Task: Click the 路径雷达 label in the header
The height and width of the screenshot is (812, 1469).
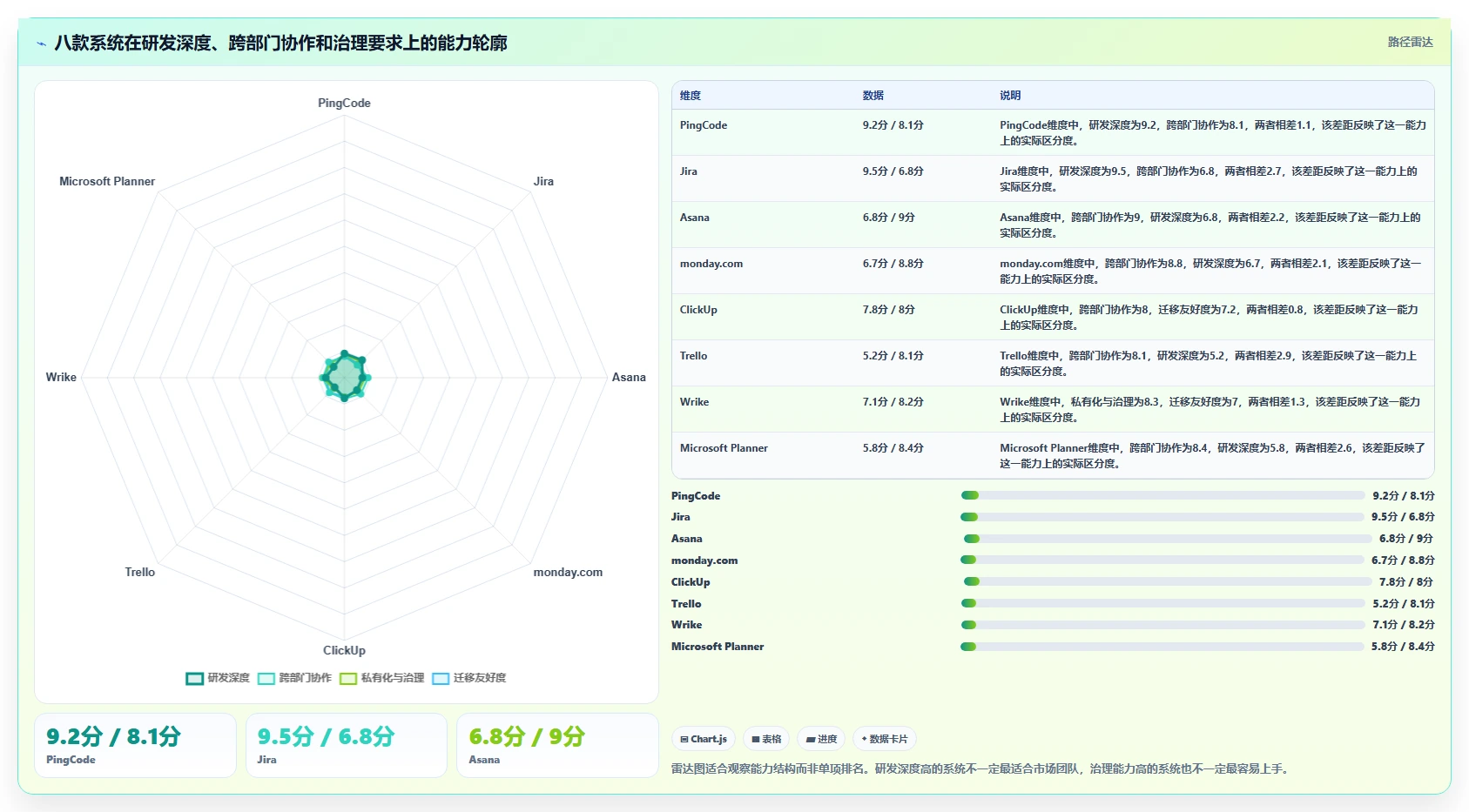Action: coord(1410,42)
